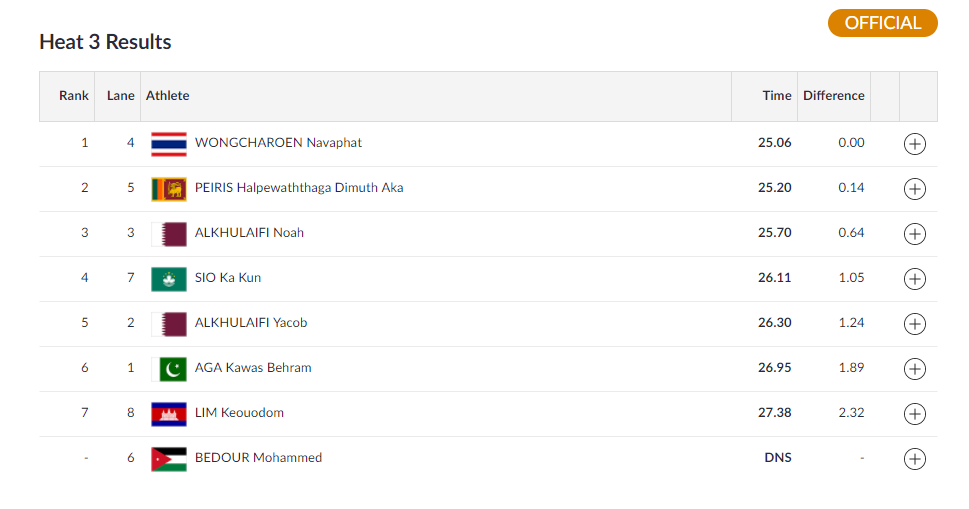Click the Jordan flag icon

coord(169,459)
